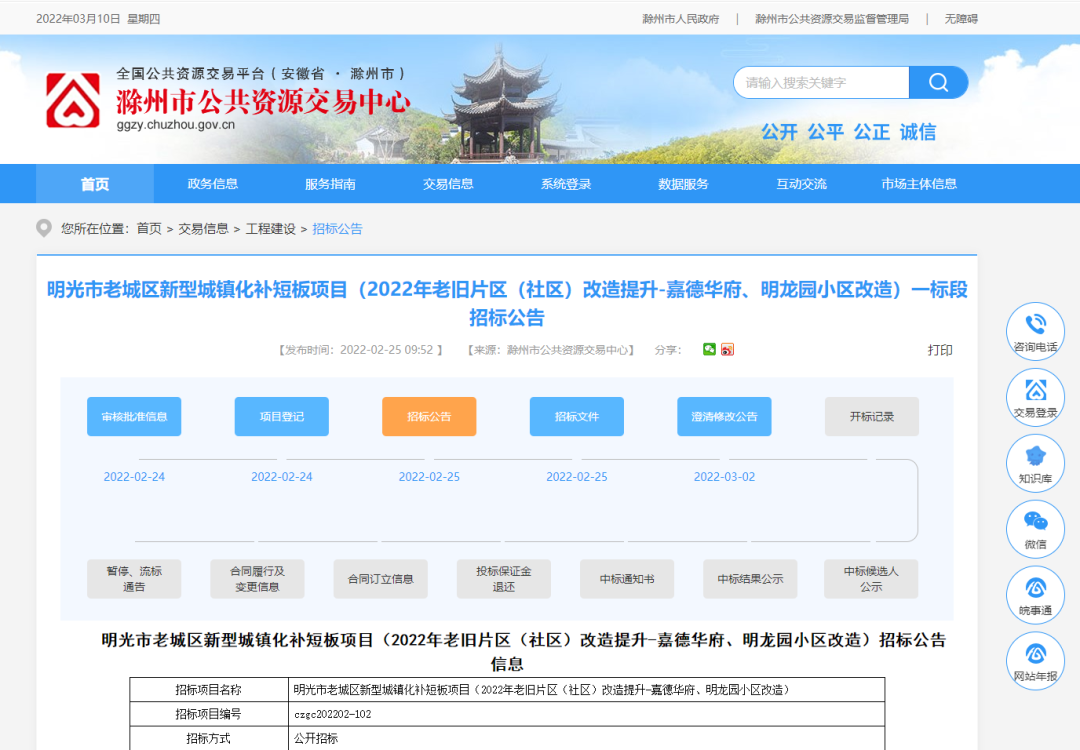The width and height of the screenshot is (1080, 750).
Task: Open the 交易信息 navigation menu
Action: tap(448, 184)
